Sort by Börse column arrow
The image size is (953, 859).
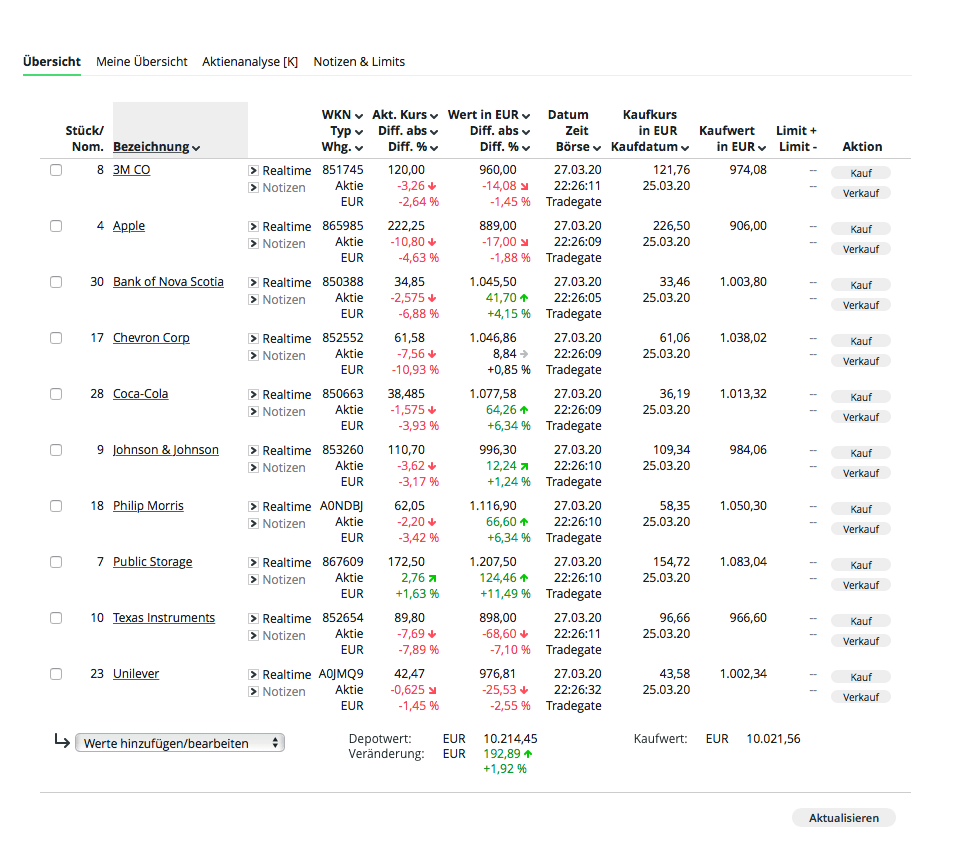(597, 148)
